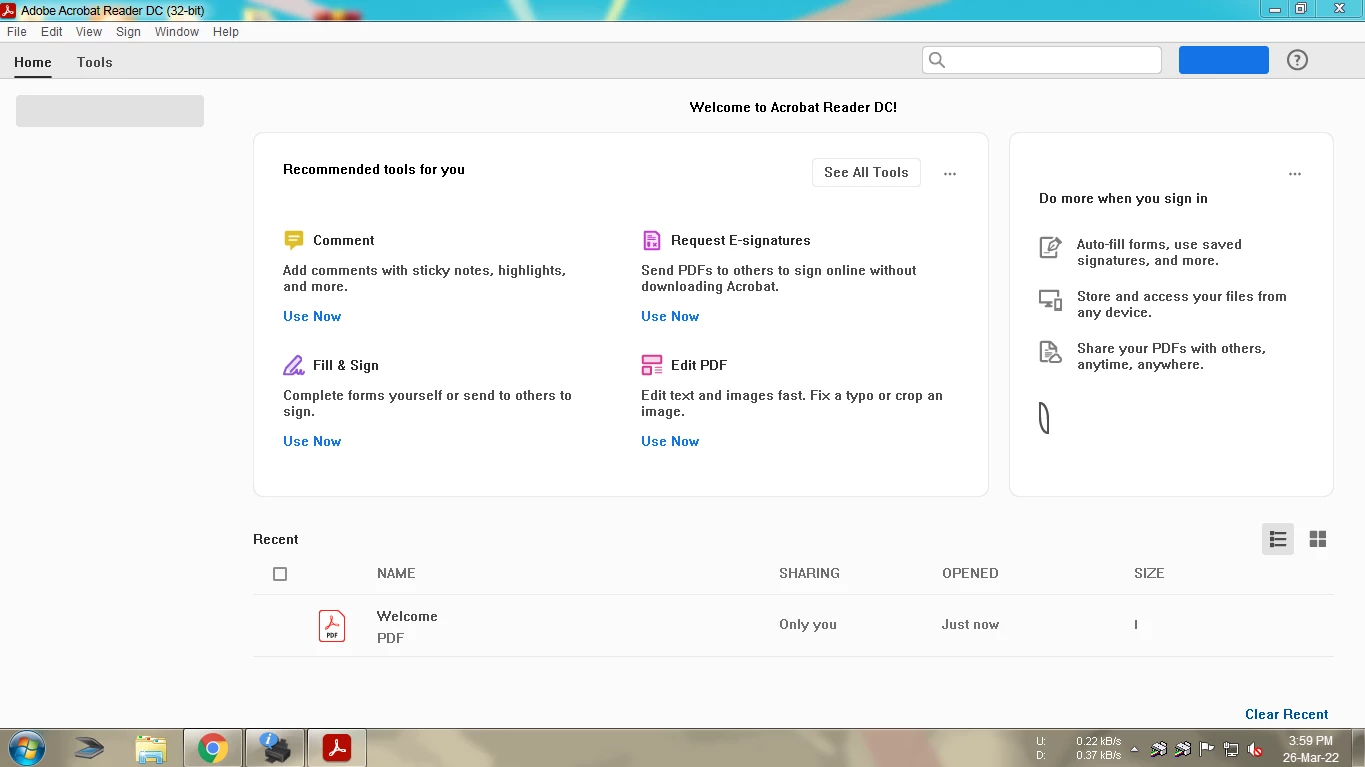Click the Comment sticky note icon
The image size is (1365, 767).
pyautogui.click(x=293, y=240)
